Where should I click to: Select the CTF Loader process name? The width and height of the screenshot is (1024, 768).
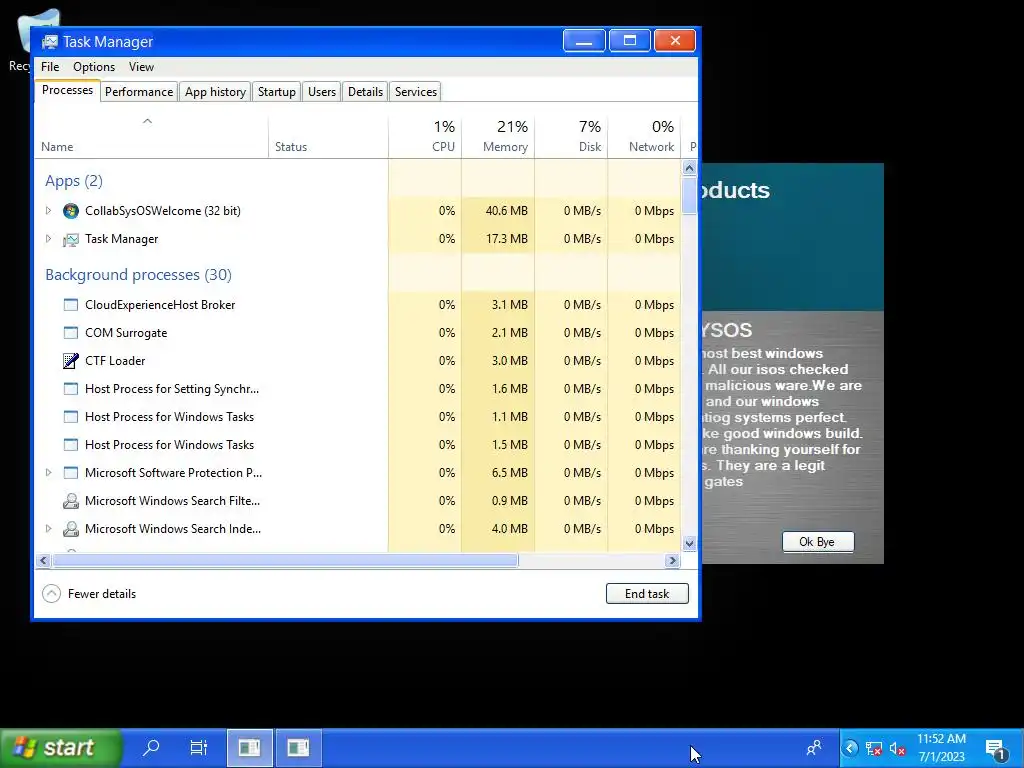115,361
